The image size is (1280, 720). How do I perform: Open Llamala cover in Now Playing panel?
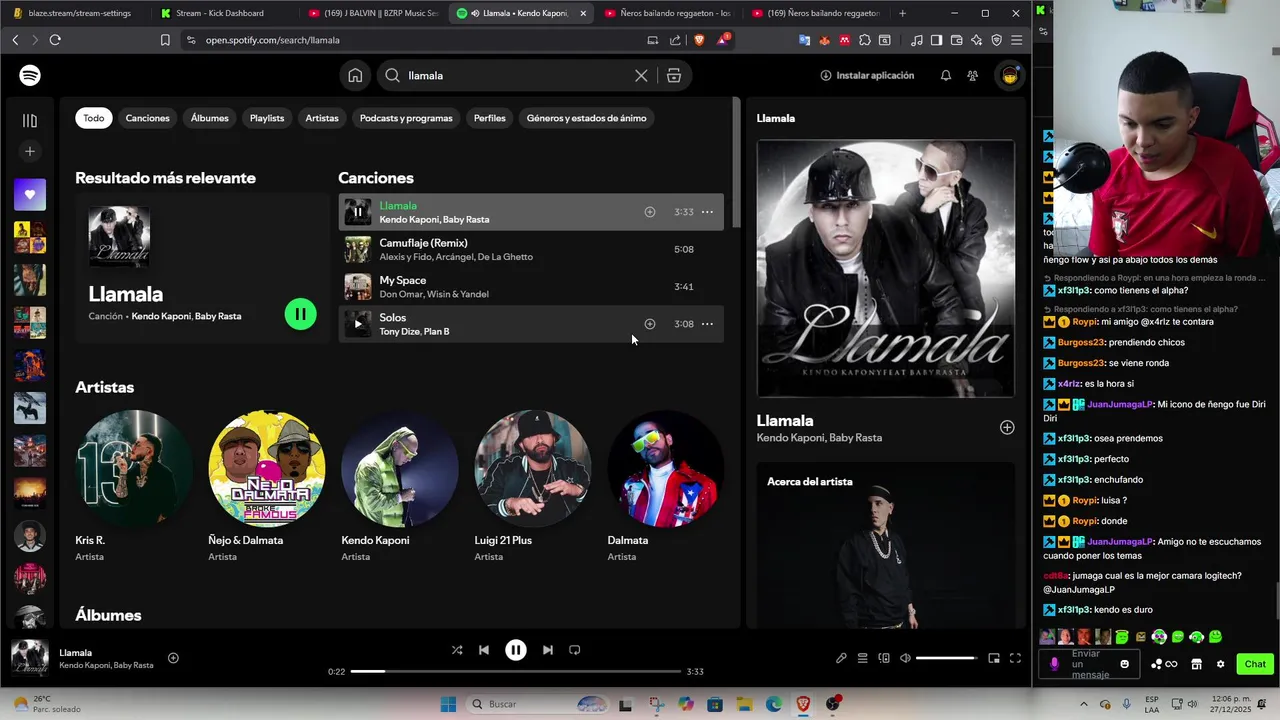886,268
